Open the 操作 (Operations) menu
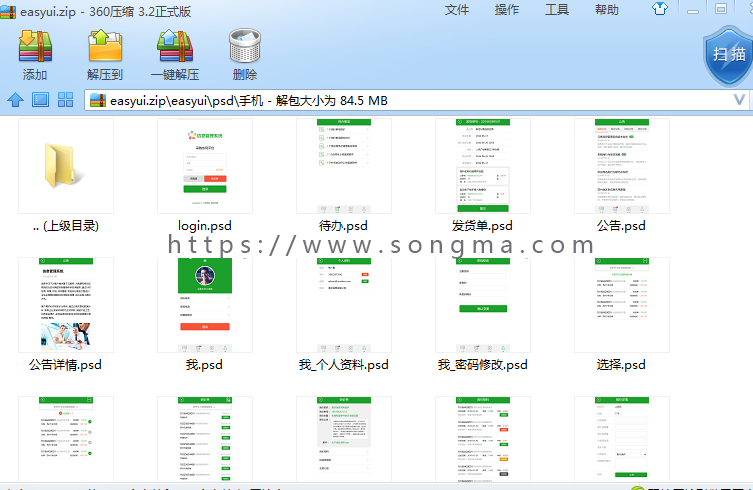 [507, 10]
